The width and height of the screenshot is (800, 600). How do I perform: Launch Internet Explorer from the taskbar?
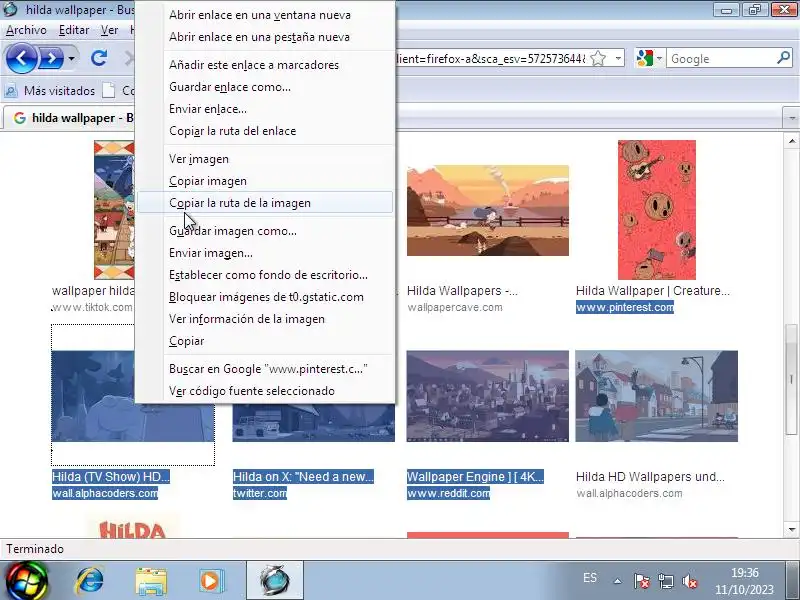click(x=90, y=581)
